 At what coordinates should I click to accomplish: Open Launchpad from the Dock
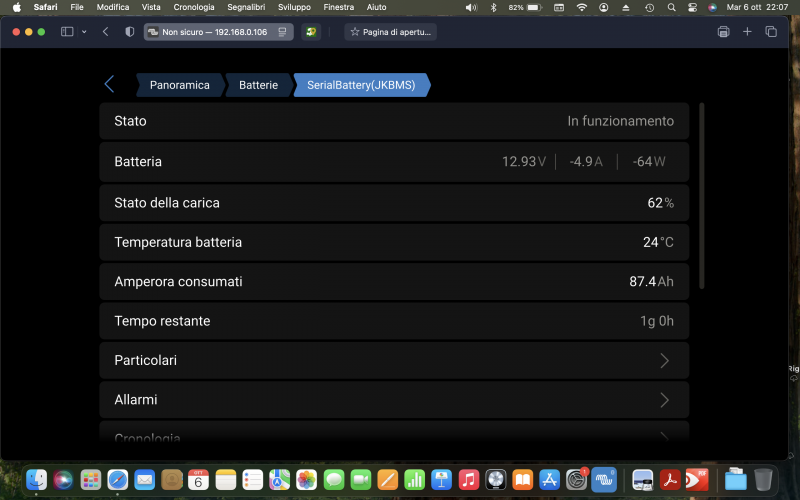(x=91, y=480)
